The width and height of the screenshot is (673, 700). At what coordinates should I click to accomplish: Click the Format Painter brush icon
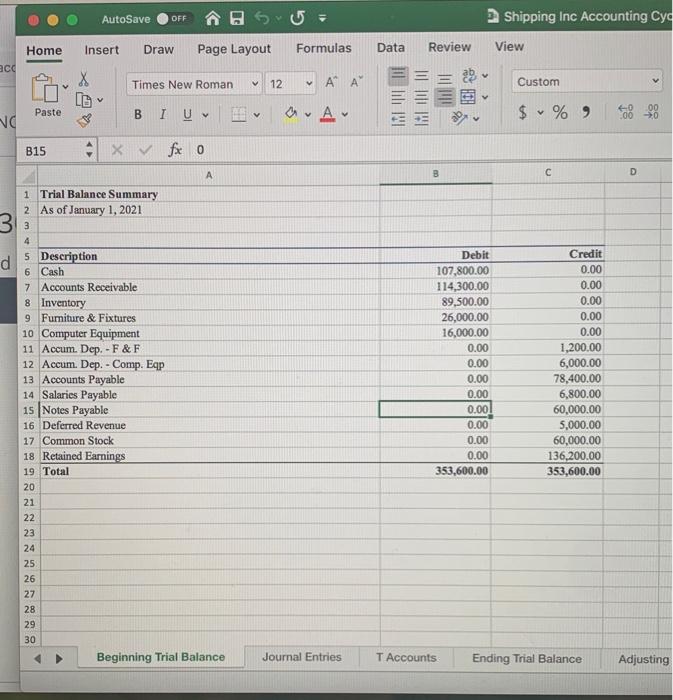84,120
